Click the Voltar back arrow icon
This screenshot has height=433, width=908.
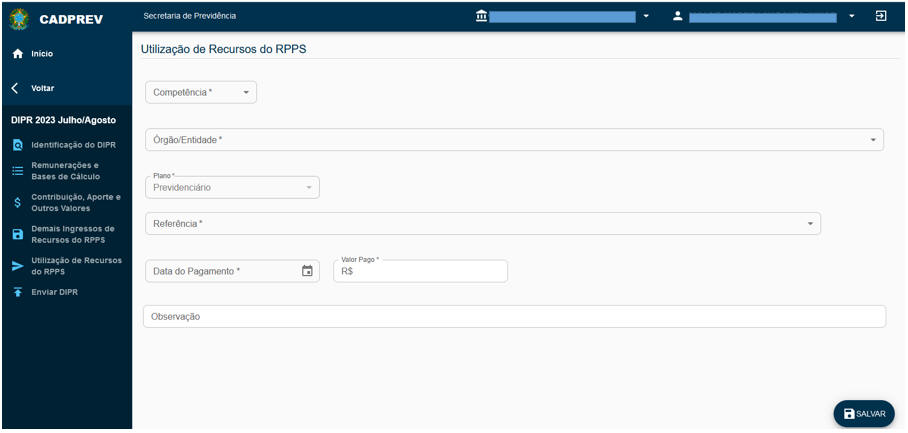pos(16,88)
